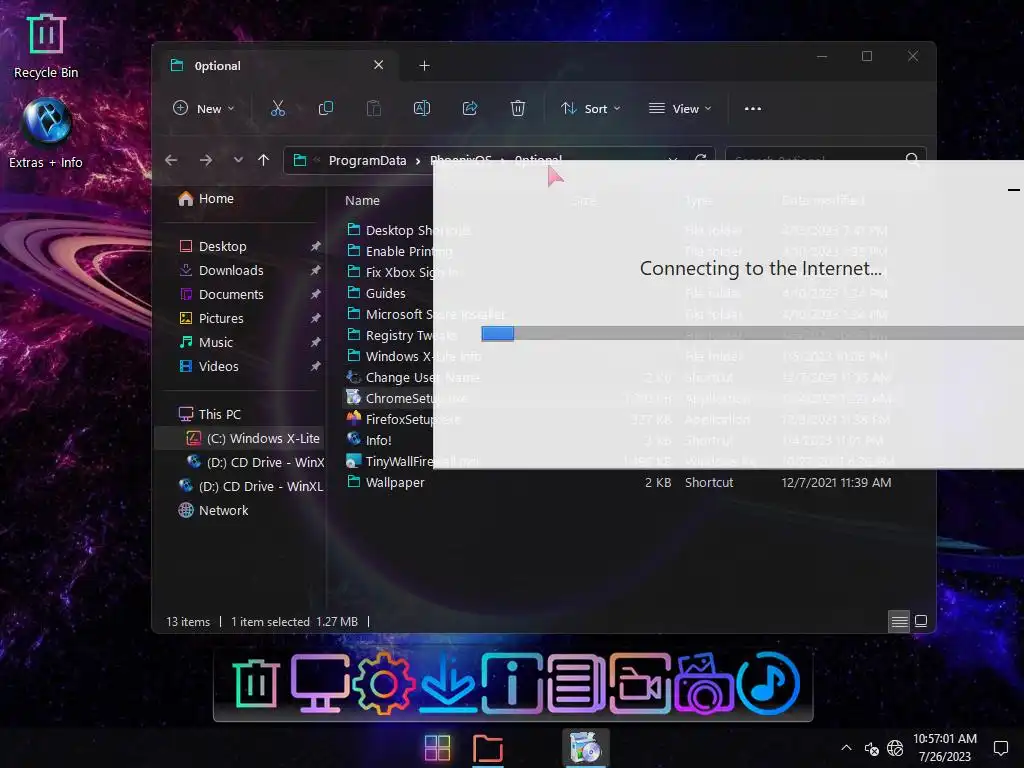Image resolution: width=1024 pixels, height=768 pixels.
Task: Show hidden system tray icons chevron
Action: [x=846, y=748]
